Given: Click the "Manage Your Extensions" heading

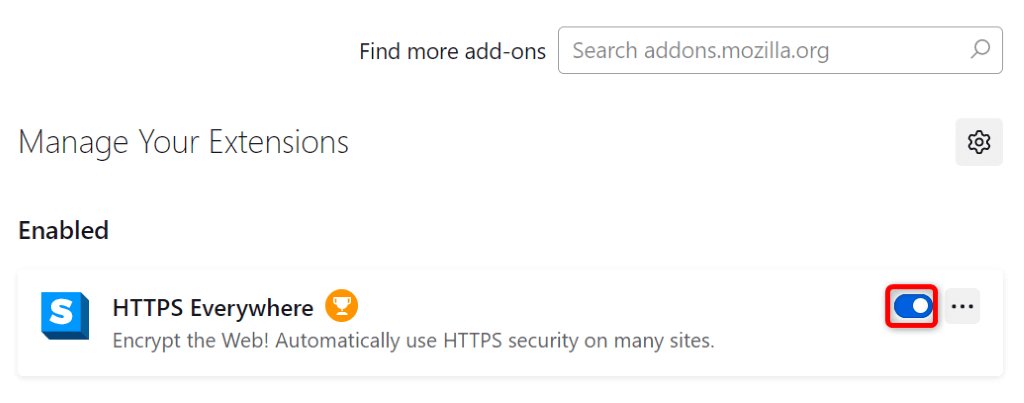Looking at the screenshot, I should (183, 142).
